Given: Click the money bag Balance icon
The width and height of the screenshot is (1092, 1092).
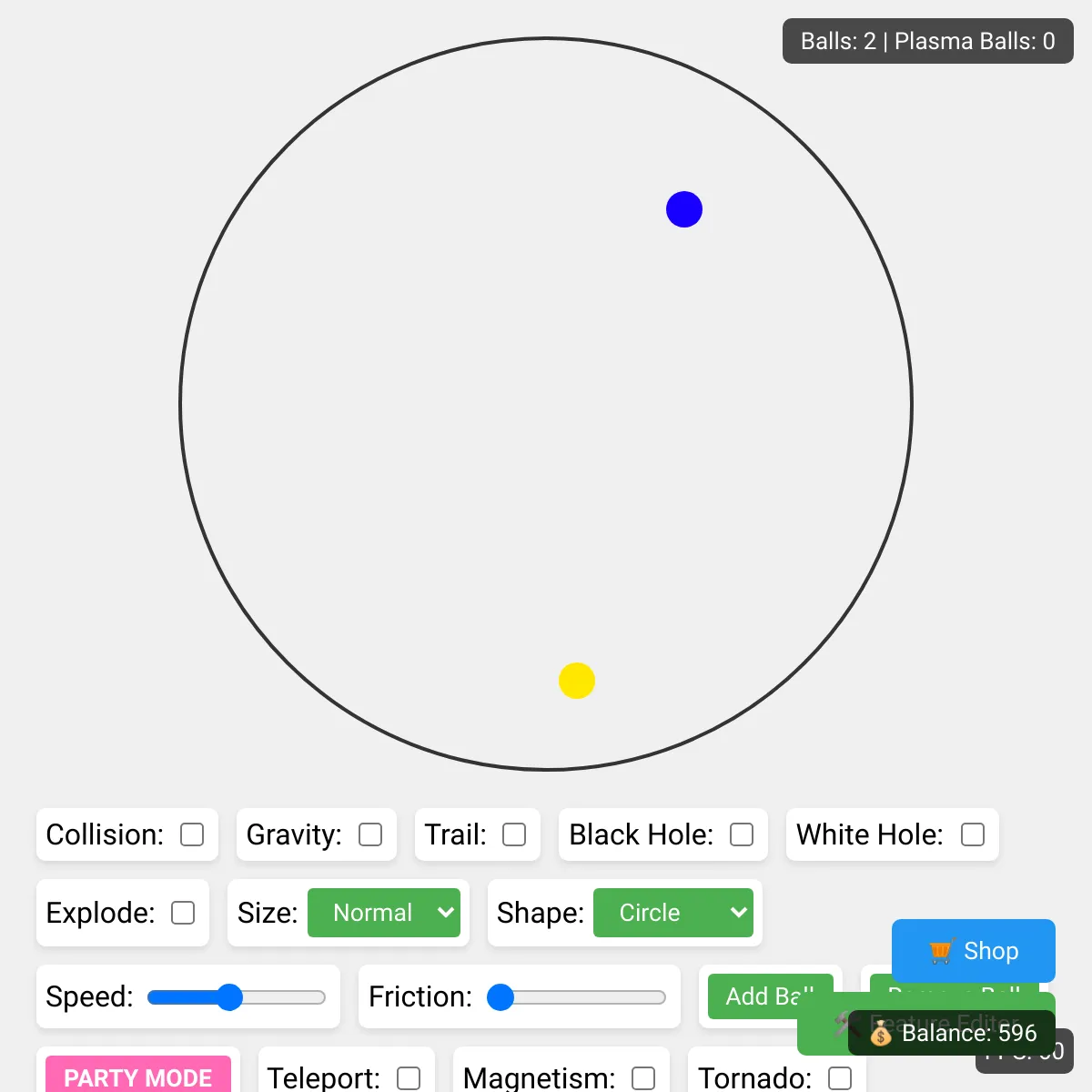Looking at the screenshot, I should (881, 1033).
